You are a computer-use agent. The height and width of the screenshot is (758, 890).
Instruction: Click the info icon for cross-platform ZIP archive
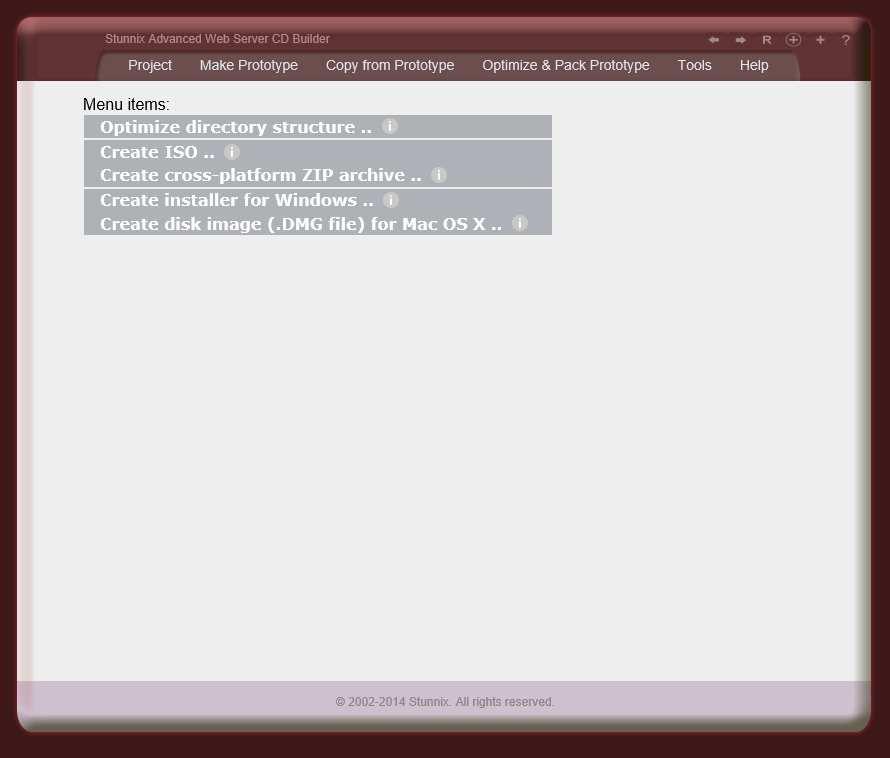click(437, 174)
